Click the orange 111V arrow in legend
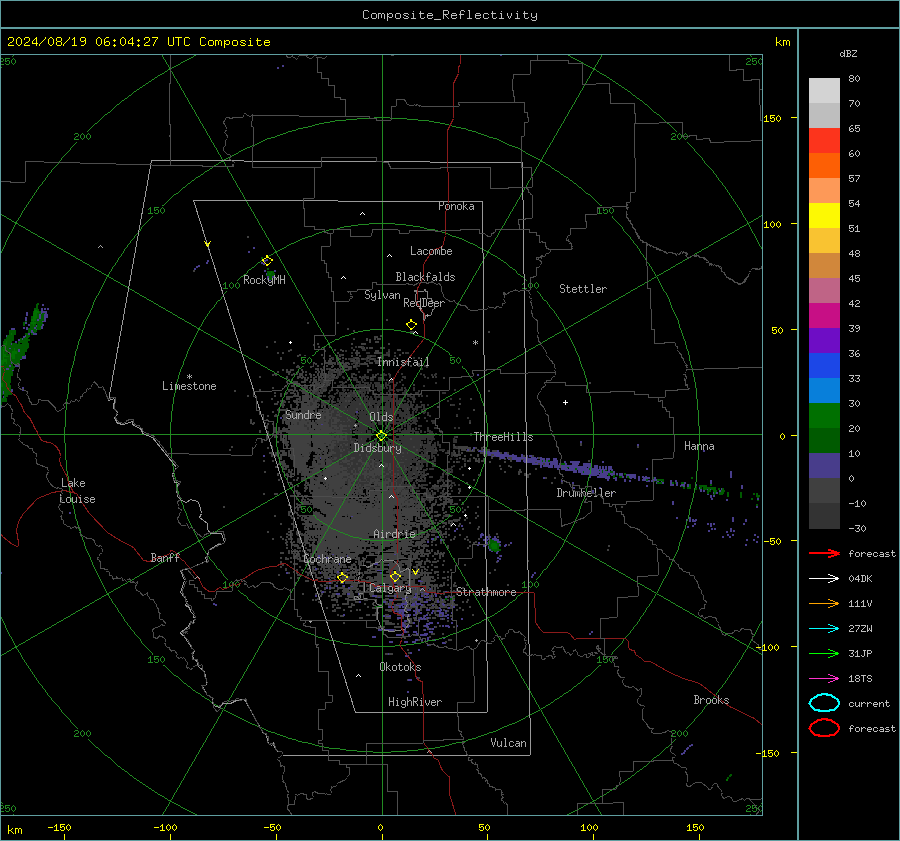Image resolution: width=900 pixels, height=841 pixels. pos(824,603)
